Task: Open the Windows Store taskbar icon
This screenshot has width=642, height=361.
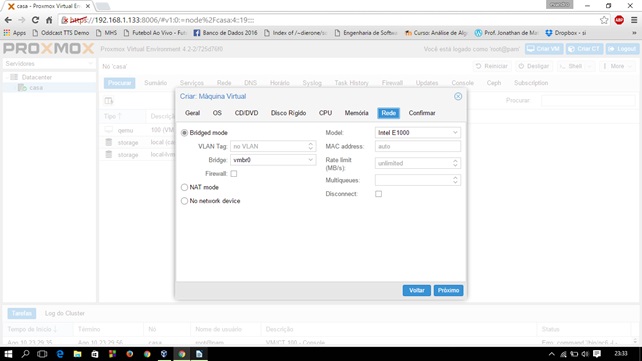Action: point(95,354)
